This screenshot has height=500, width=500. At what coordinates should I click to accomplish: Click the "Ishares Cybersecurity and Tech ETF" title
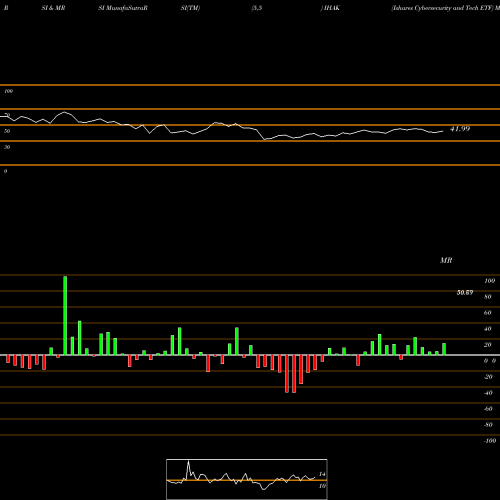(x=442, y=8)
